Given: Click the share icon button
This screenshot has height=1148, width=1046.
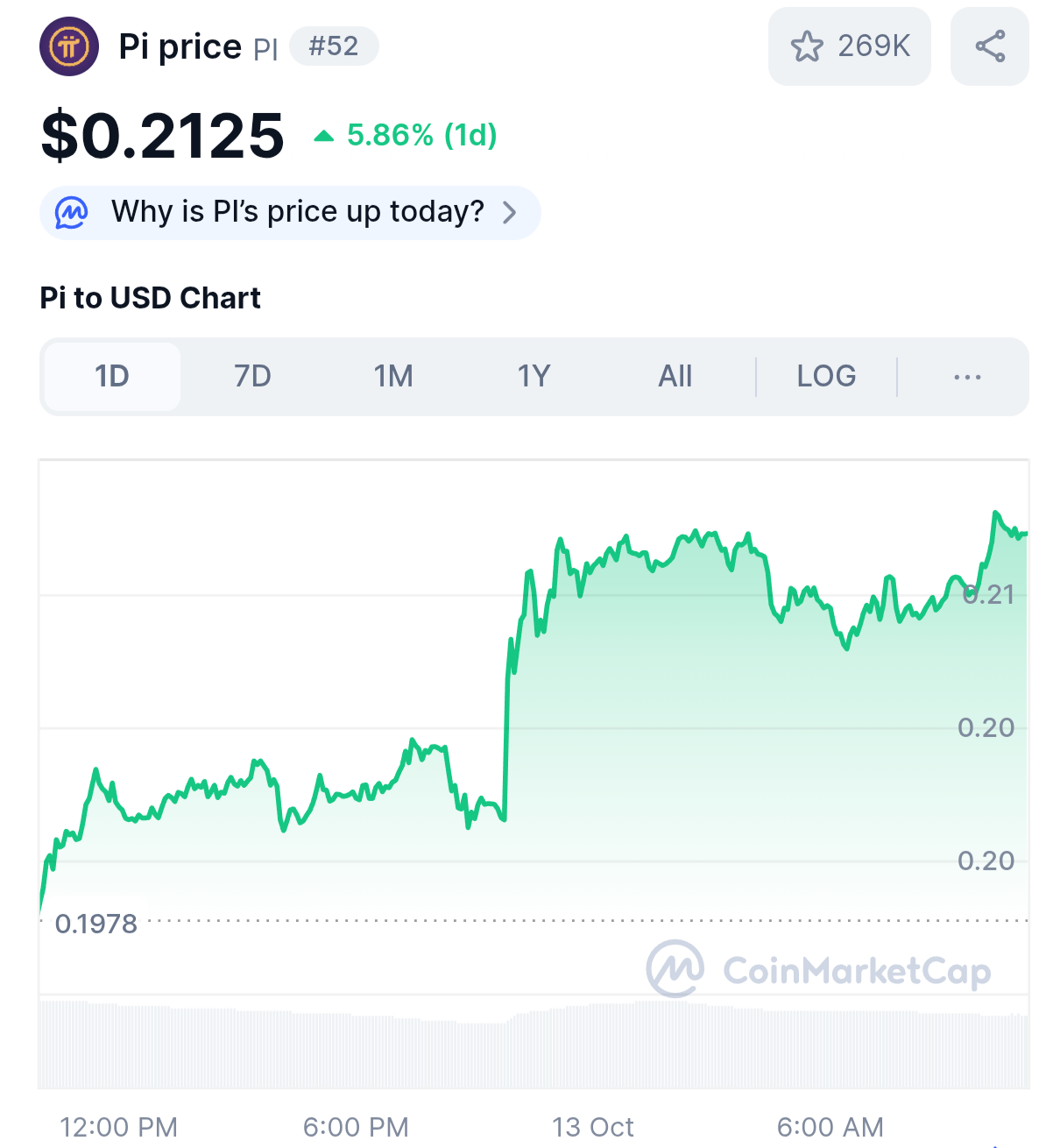Looking at the screenshot, I should [x=990, y=46].
